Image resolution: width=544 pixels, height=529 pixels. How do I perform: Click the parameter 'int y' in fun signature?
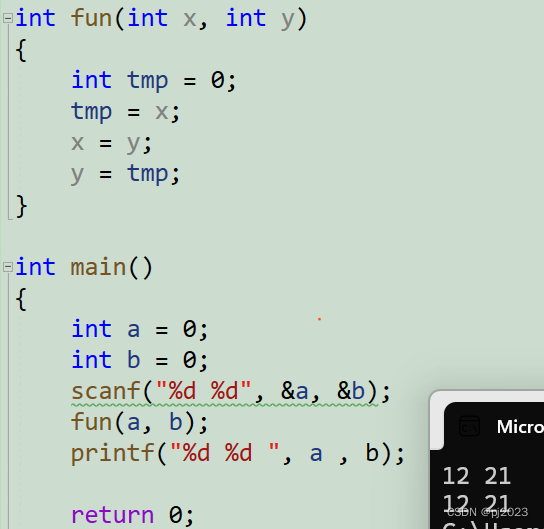pos(261,18)
